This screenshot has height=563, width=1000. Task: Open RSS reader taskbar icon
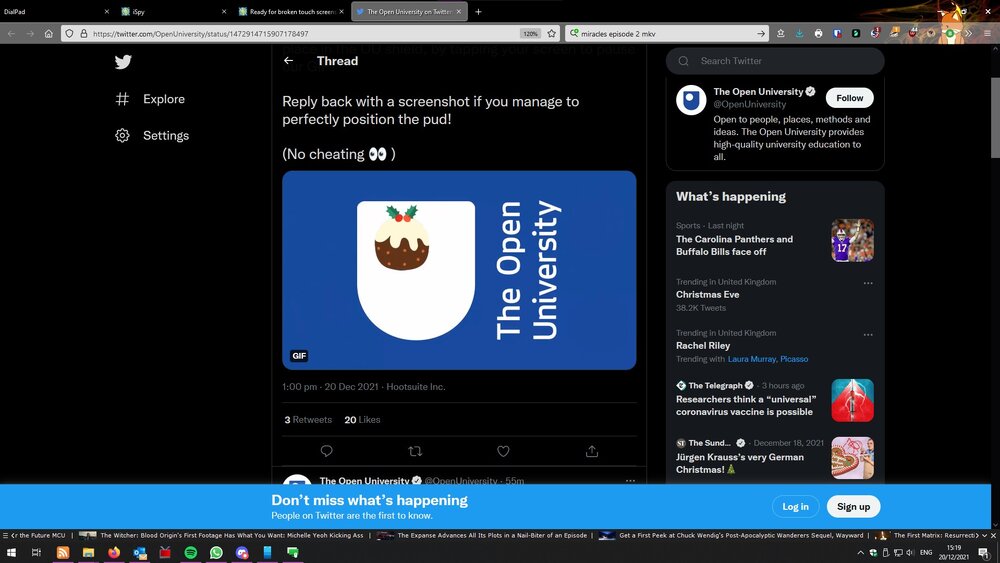pyautogui.click(x=62, y=552)
